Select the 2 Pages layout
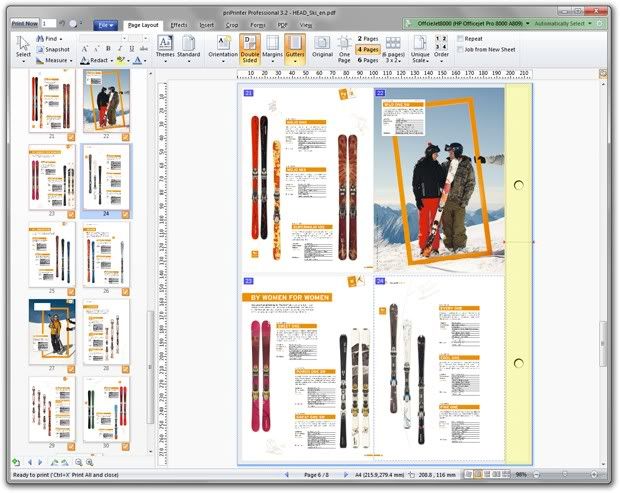 (x=368, y=39)
